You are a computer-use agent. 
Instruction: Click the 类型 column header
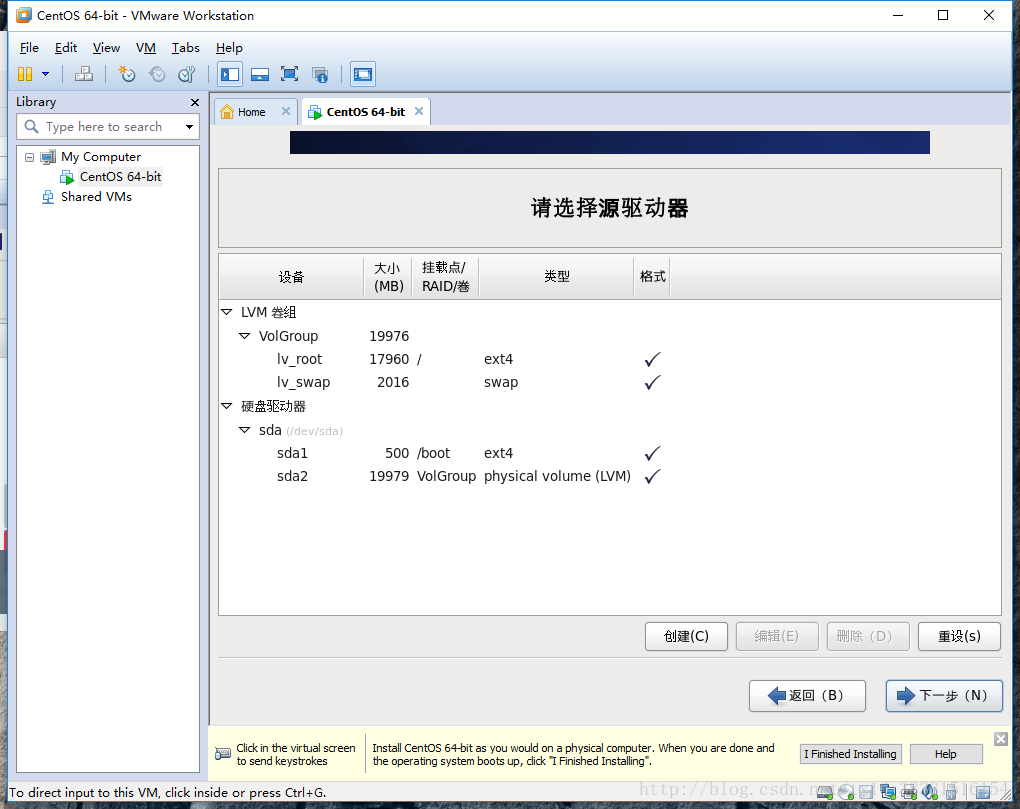click(x=556, y=276)
